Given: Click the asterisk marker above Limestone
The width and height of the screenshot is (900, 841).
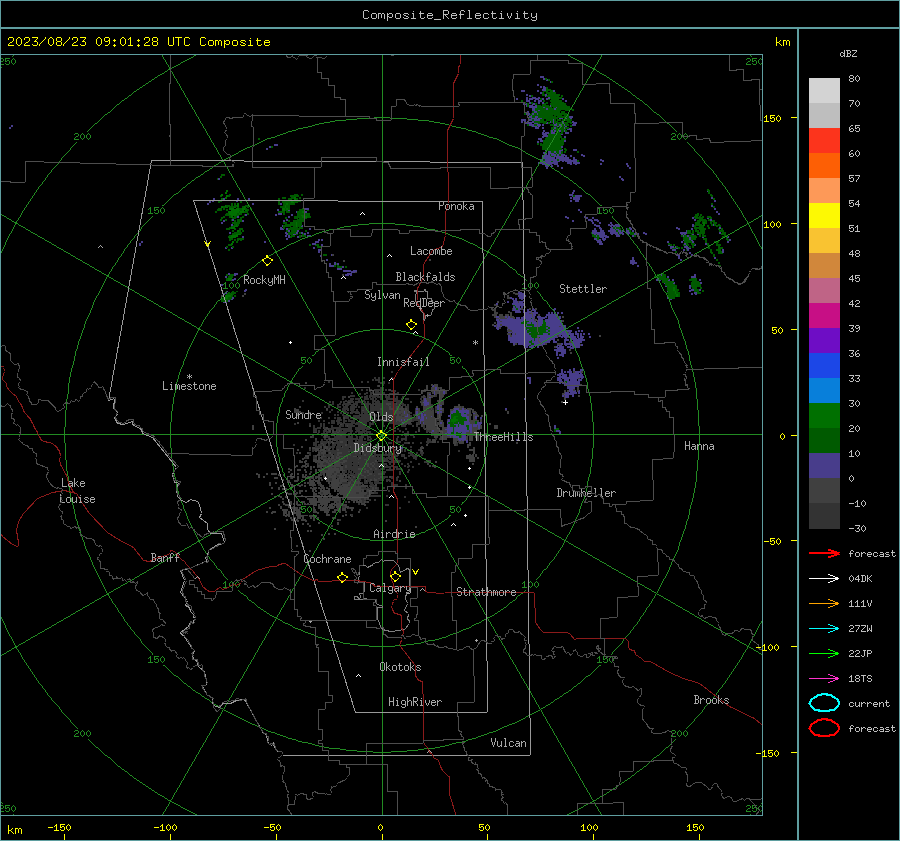Looking at the screenshot, I should coord(189,377).
